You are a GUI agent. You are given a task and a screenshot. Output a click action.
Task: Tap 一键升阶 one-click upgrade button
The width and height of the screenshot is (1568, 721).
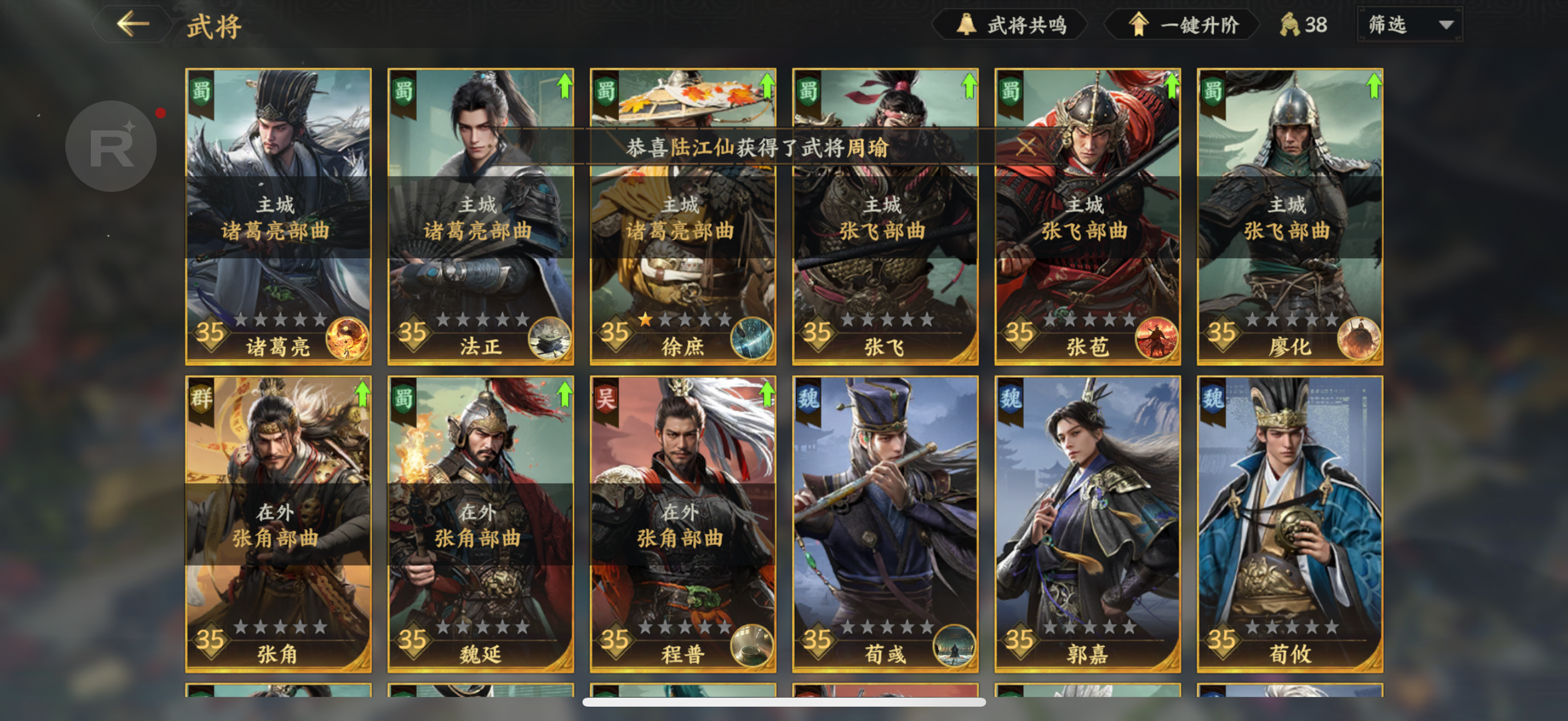[x=1182, y=25]
